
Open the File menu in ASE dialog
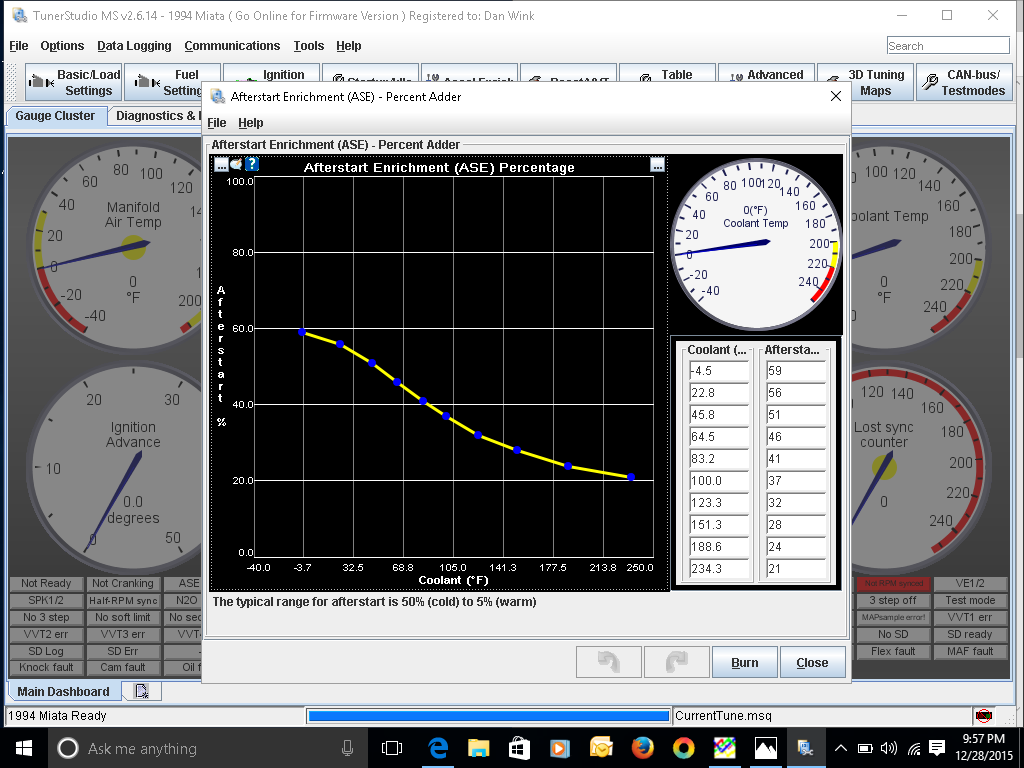click(216, 123)
